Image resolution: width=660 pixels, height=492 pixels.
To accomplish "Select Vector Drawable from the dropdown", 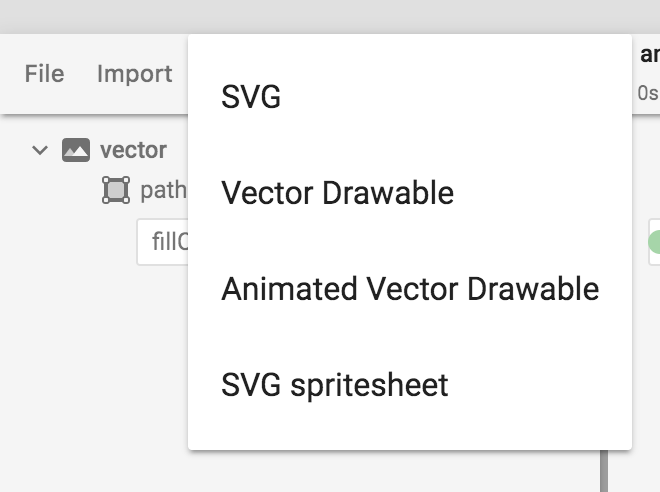I will (337, 193).
